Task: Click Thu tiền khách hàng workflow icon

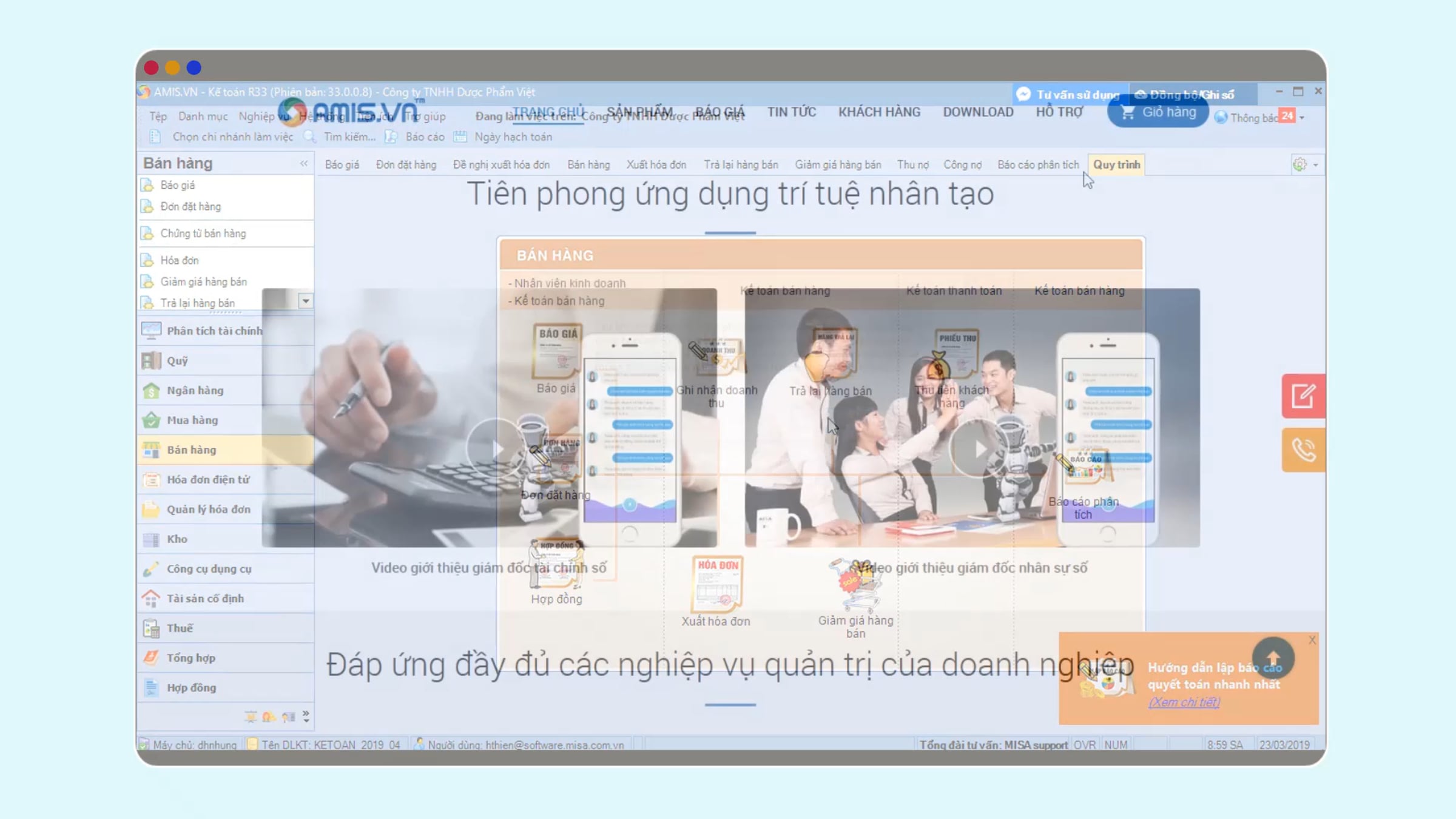Action: coord(952,356)
